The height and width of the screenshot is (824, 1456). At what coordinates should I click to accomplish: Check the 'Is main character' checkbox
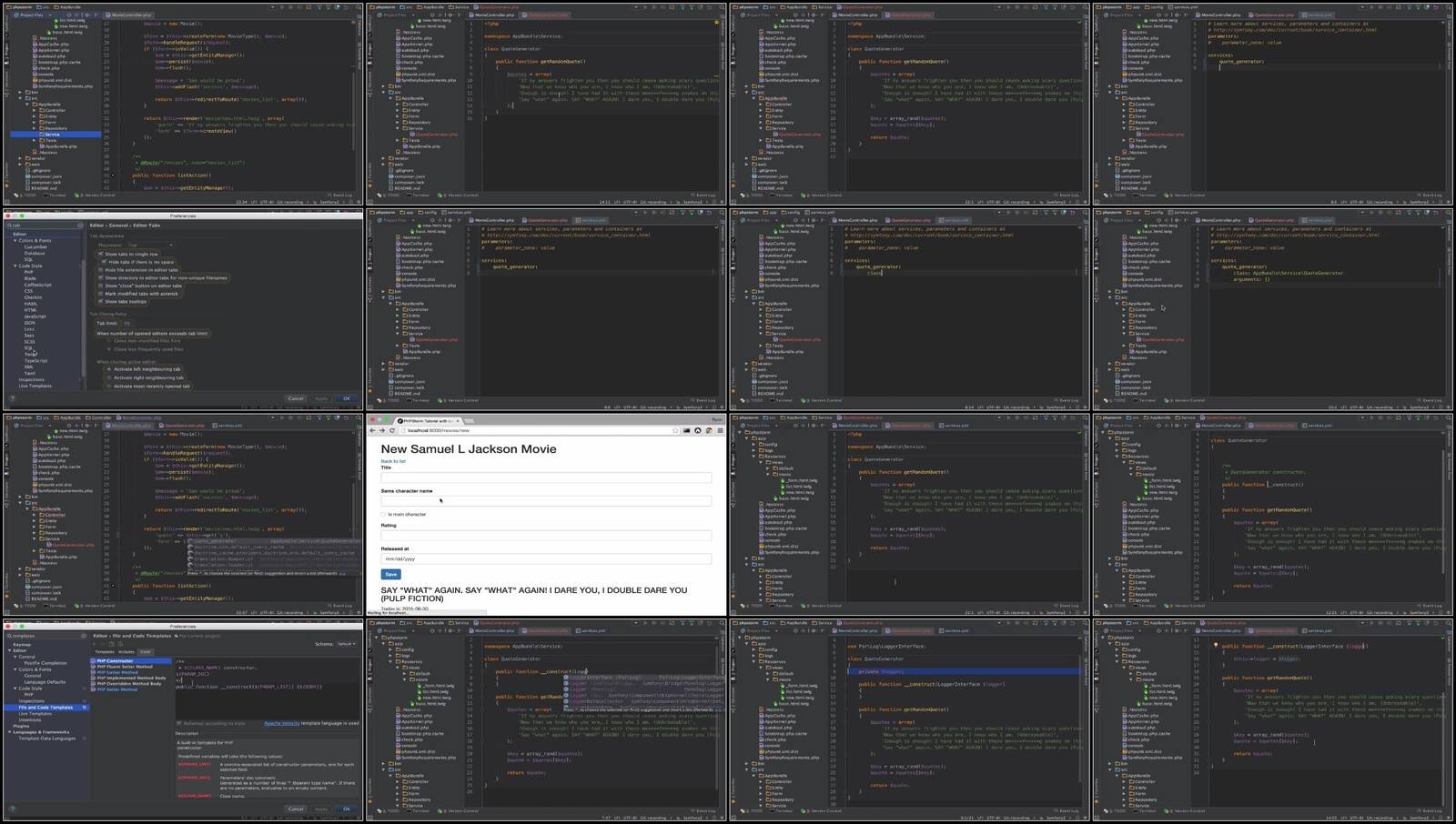383,515
